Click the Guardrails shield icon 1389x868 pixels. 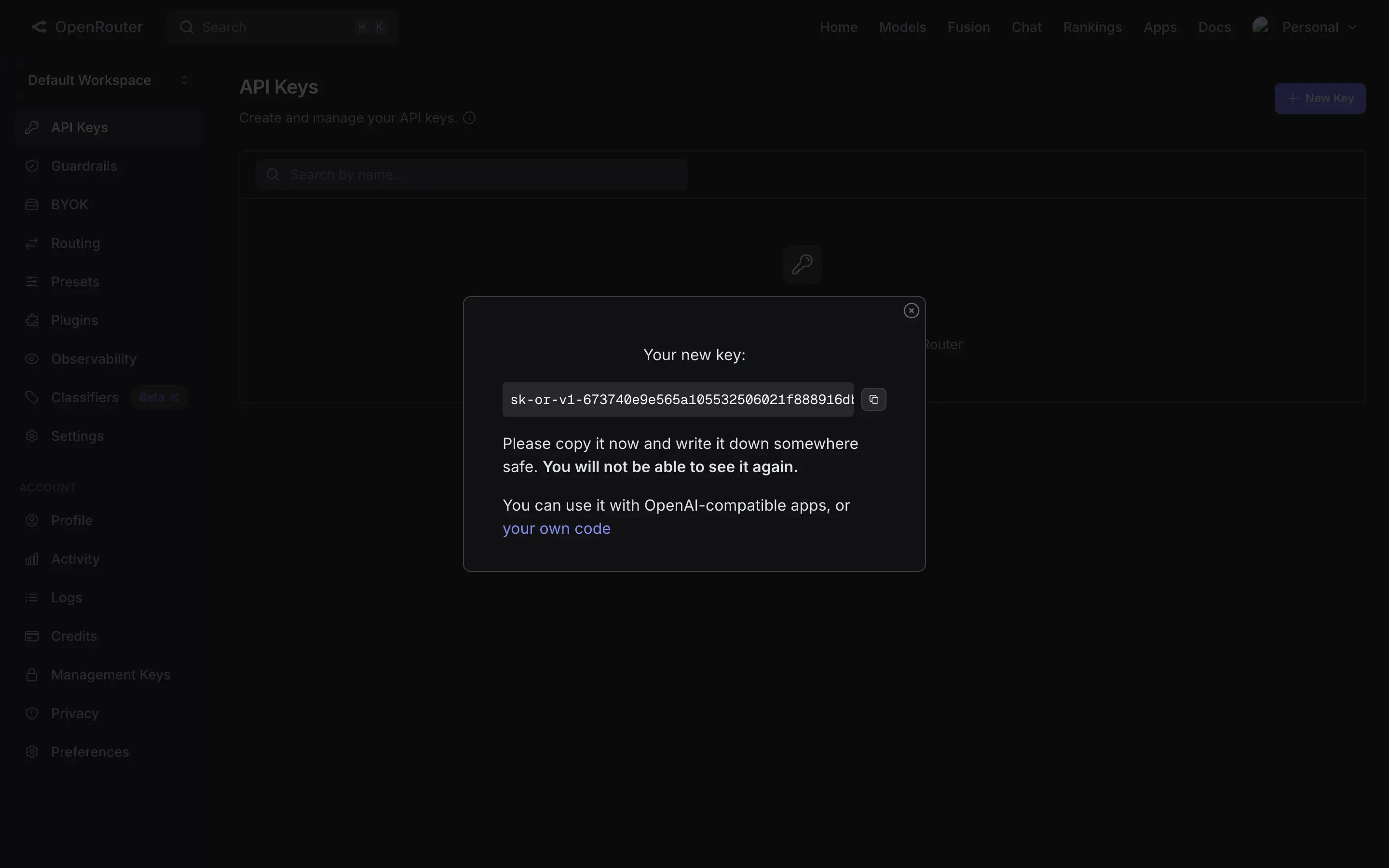tap(32, 166)
